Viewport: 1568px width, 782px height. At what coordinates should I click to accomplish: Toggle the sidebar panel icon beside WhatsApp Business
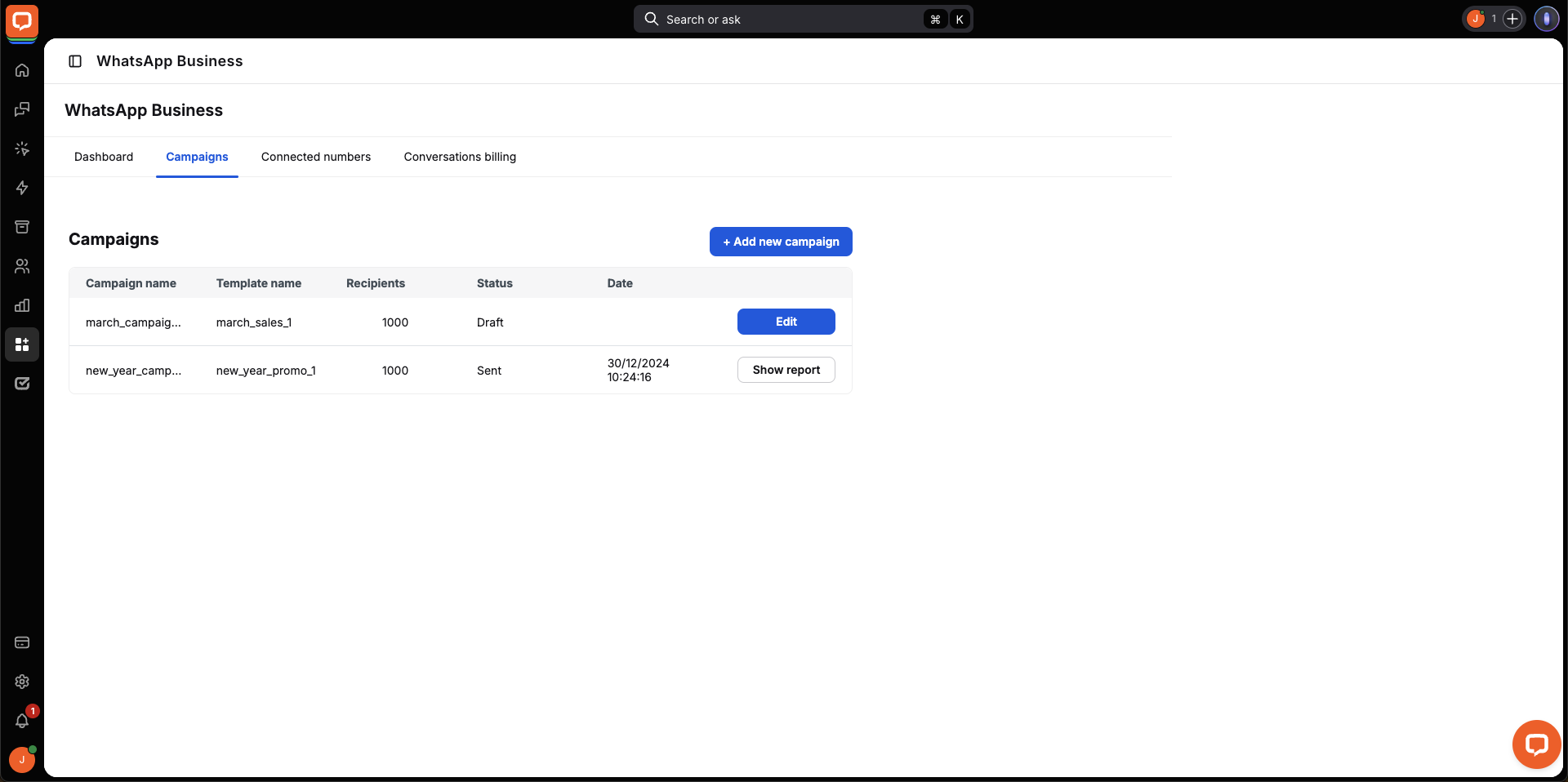[x=75, y=61]
